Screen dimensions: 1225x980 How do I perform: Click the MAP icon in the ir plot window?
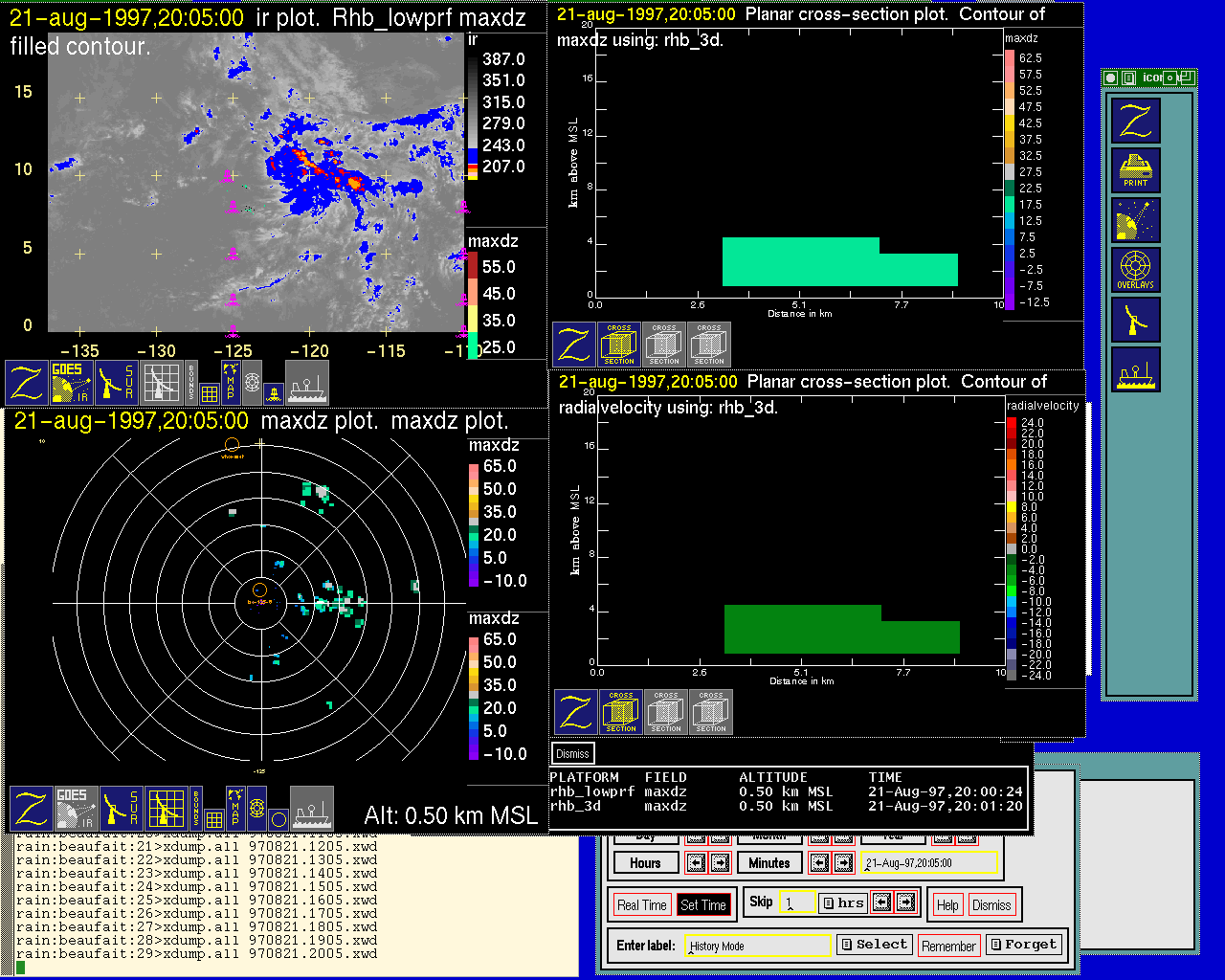(x=231, y=382)
